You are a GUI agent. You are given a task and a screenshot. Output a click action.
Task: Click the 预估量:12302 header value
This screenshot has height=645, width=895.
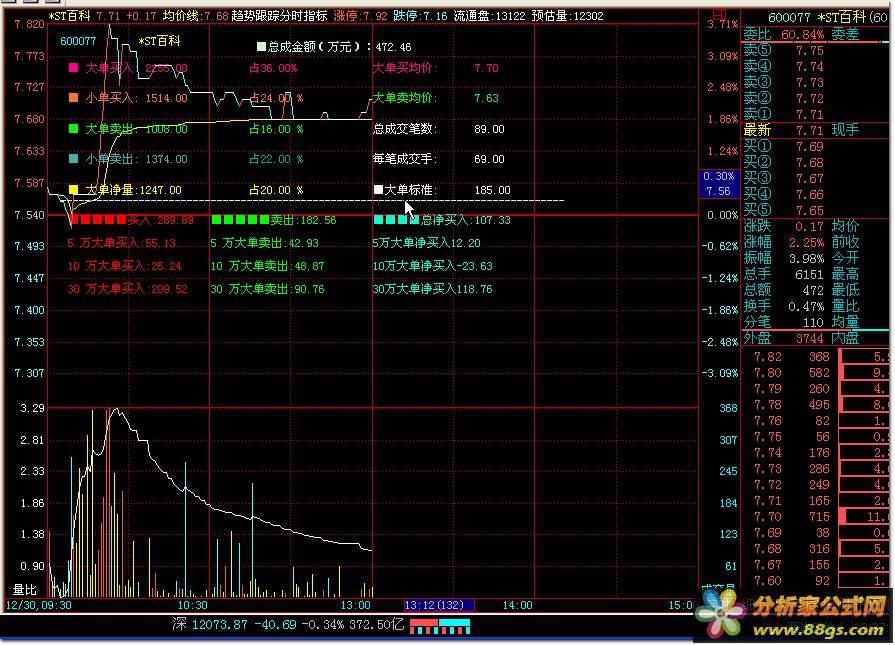point(567,16)
